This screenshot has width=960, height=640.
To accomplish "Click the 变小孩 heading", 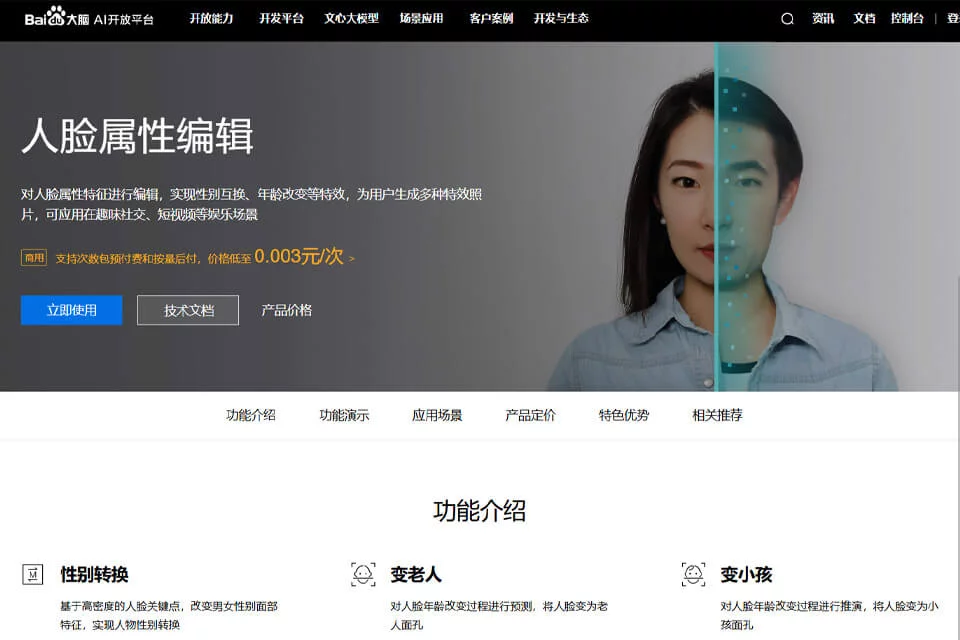I will click(746, 574).
